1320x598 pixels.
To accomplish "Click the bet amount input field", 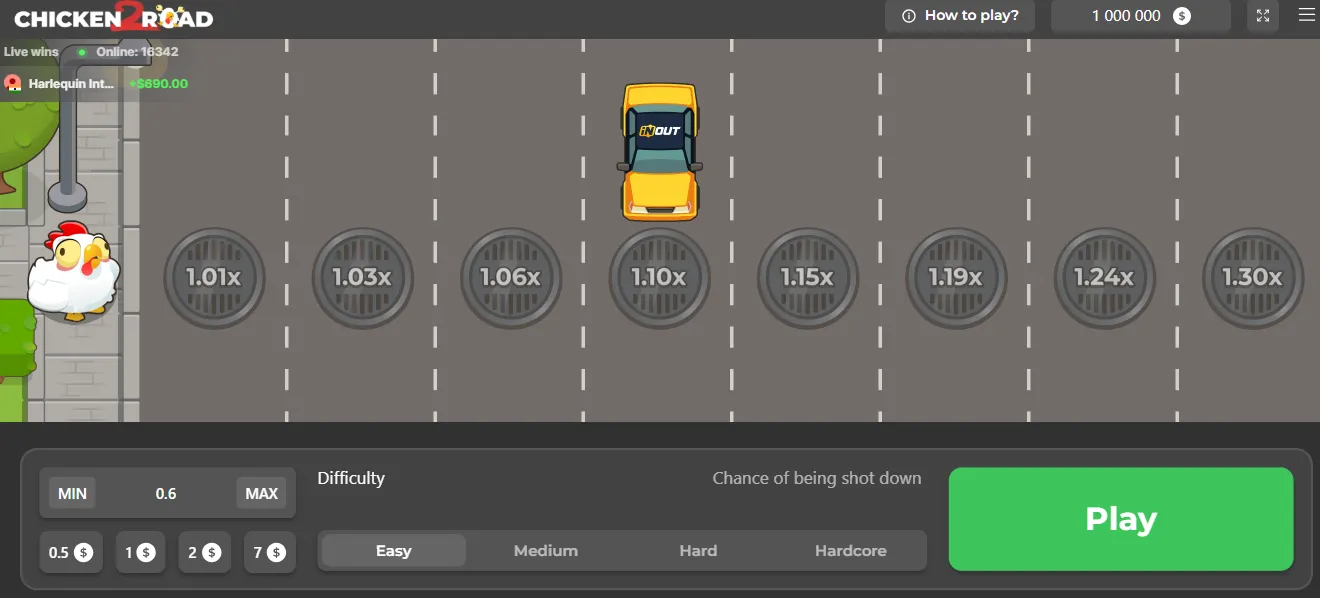I will click(x=166, y=493).
